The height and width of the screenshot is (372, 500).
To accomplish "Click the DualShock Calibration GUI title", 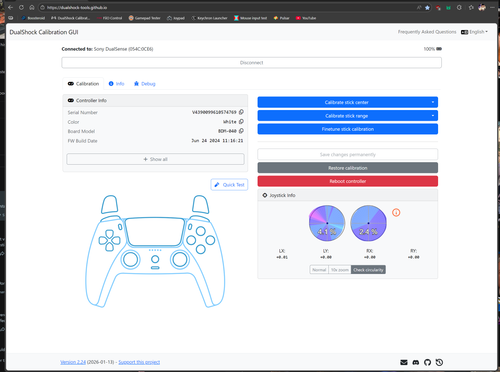I will tap(44, 32).
